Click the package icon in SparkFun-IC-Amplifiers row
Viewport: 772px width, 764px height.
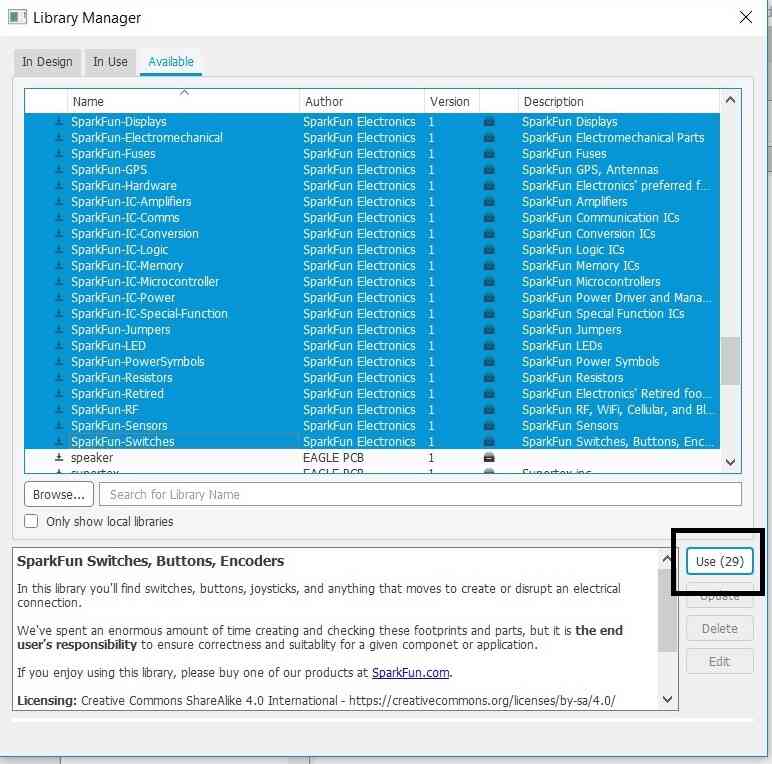point(489,202)
